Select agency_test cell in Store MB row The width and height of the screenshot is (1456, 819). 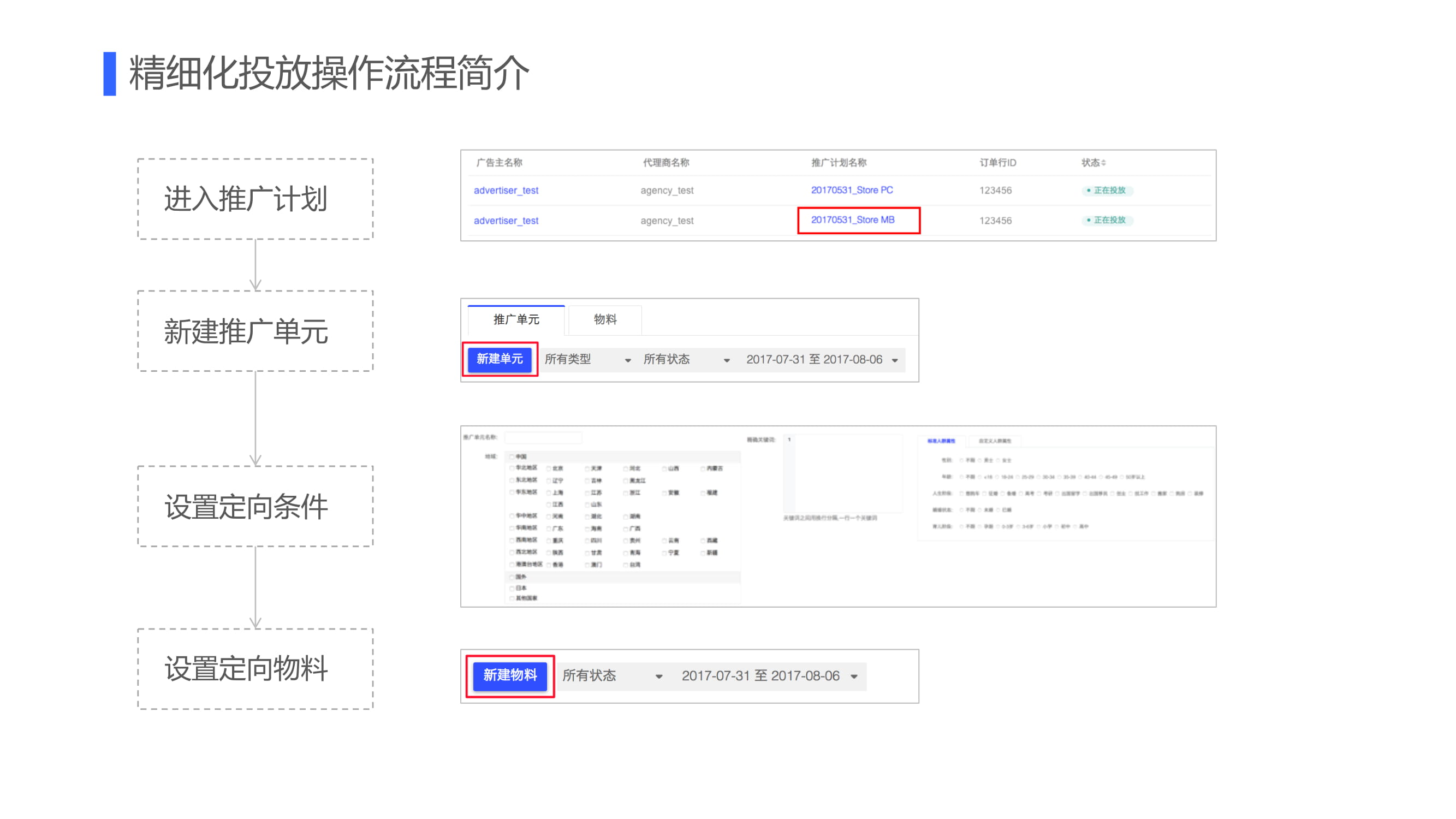[667, 221]
